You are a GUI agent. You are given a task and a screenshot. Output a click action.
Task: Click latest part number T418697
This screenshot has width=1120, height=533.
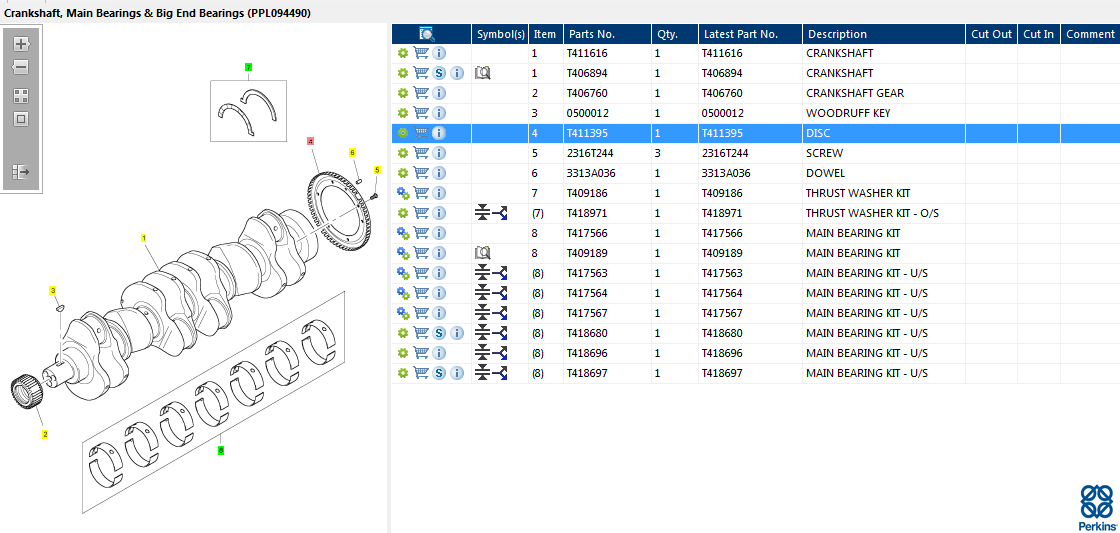[722, 373]
